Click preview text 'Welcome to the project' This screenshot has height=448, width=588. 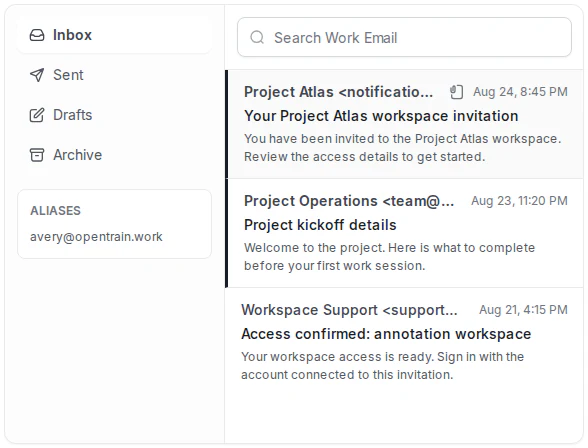click(389, 257)
